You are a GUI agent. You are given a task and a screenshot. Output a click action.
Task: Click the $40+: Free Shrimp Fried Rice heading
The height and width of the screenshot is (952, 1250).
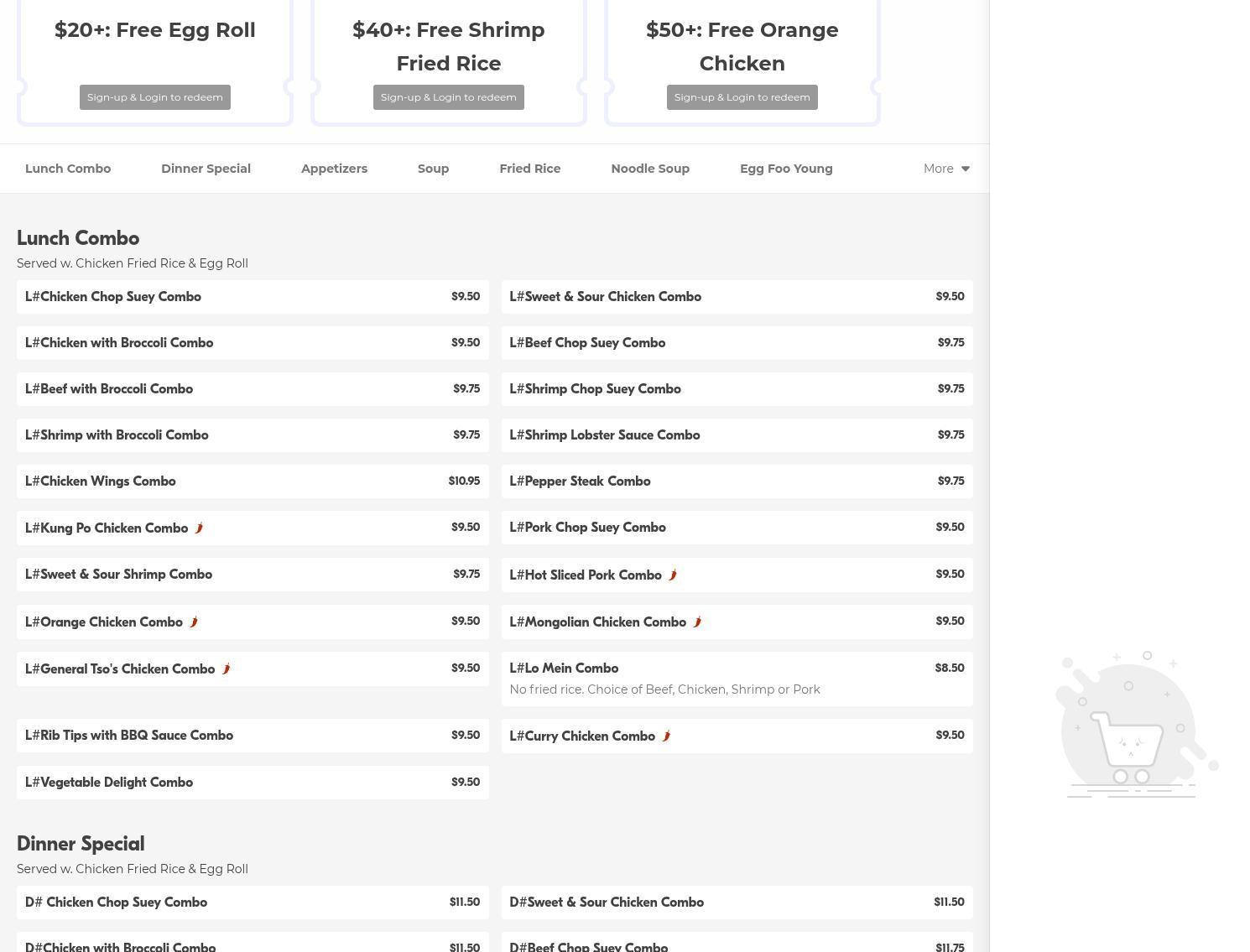[449, 46]
